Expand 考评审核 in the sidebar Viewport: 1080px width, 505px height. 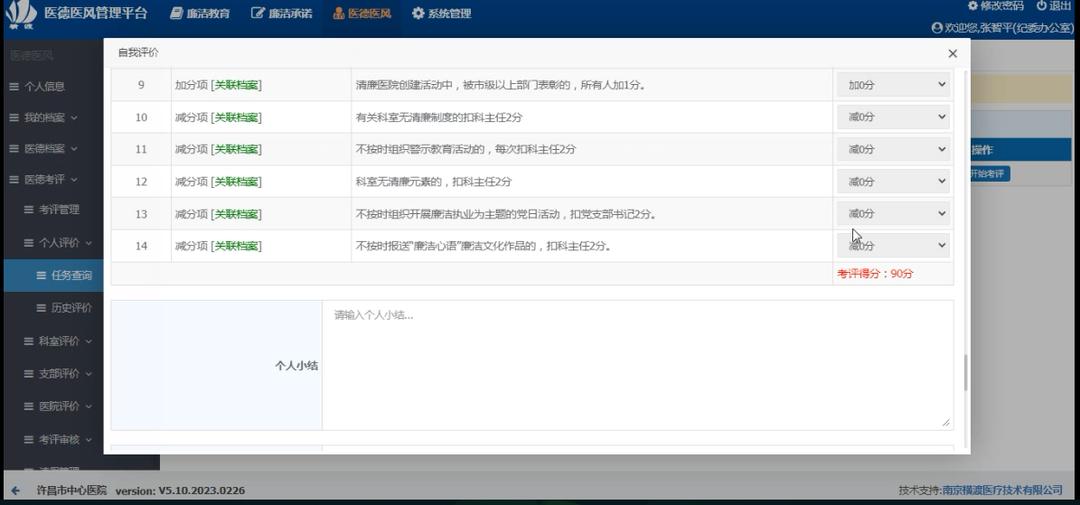[59, 439]
